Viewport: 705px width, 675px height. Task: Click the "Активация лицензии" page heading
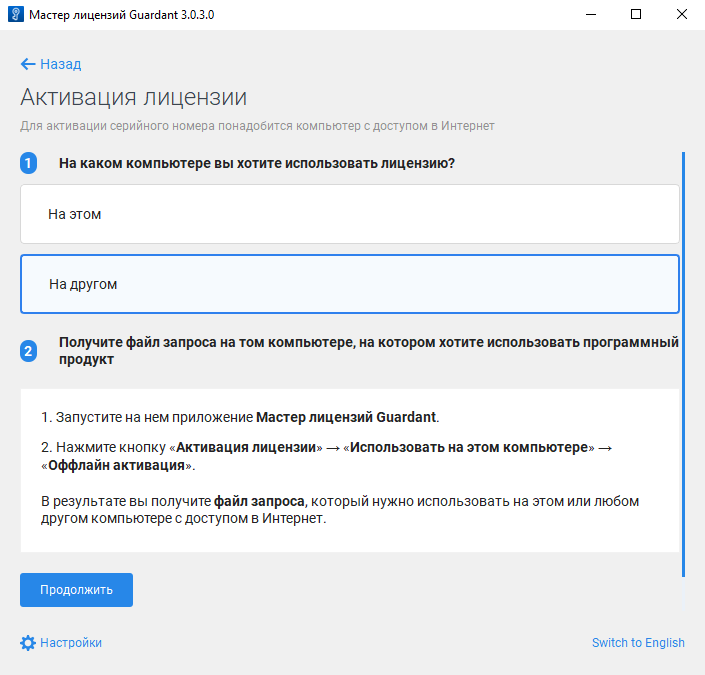(x=133, y=97)
